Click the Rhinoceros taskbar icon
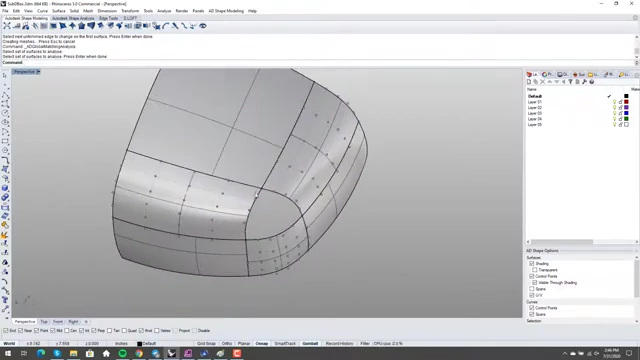 (x=171, y=353)
